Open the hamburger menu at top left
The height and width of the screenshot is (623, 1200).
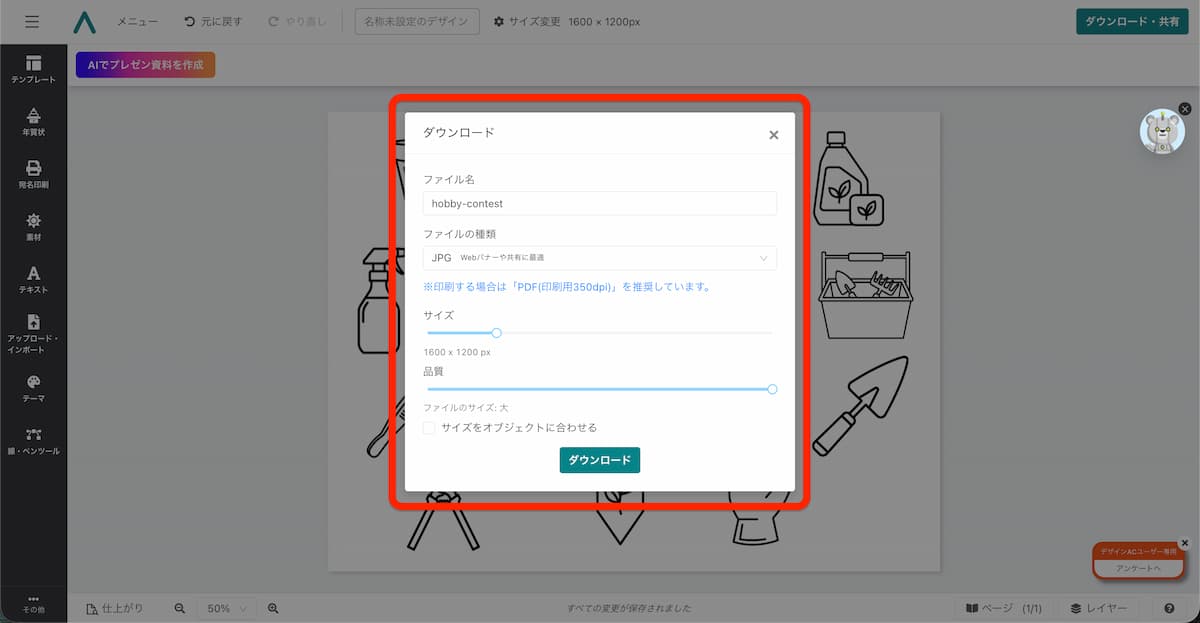[x=32, y=21]
